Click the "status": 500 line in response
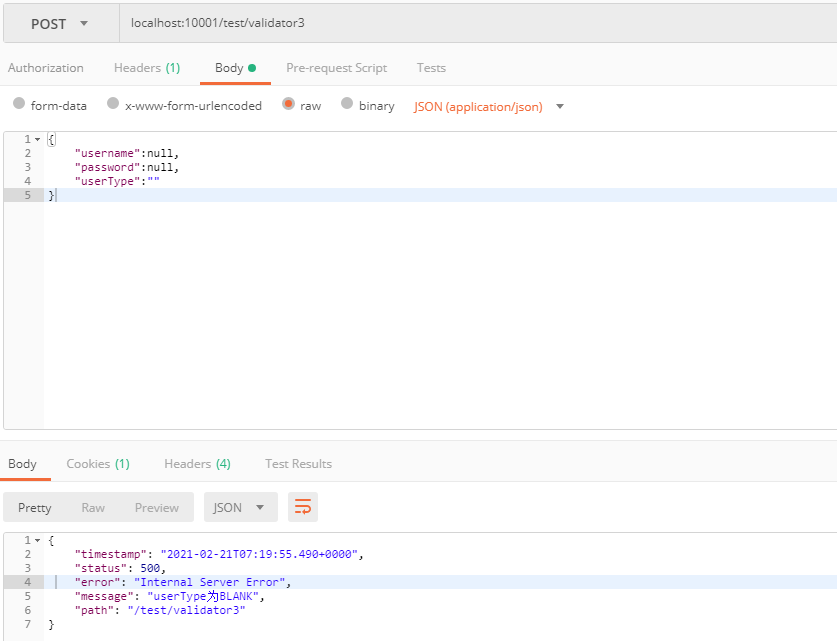The image size is (837, 641). click(x=120, y=568)
